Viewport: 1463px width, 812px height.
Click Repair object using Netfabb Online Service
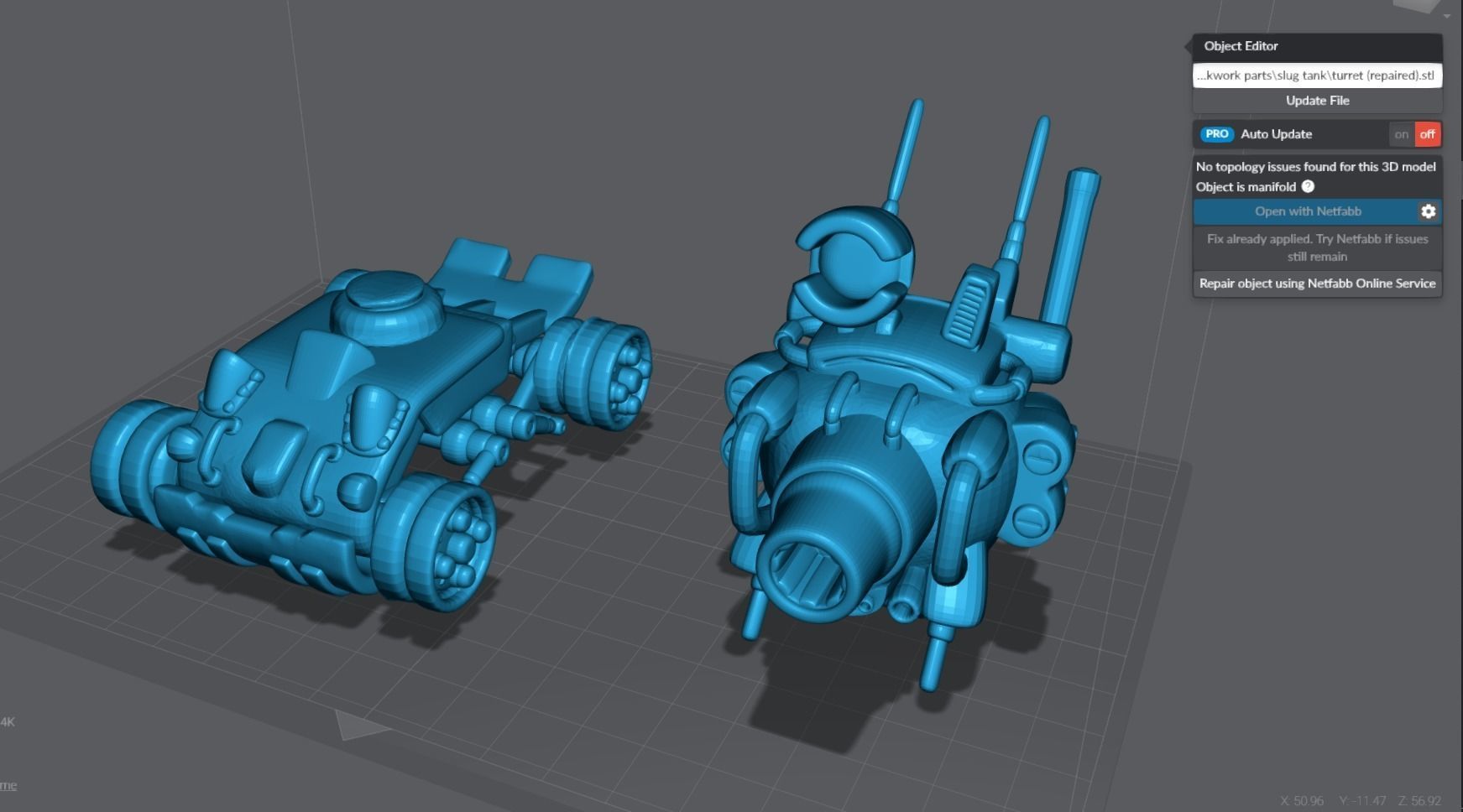pyautogui.click(x=1317, y=284)
